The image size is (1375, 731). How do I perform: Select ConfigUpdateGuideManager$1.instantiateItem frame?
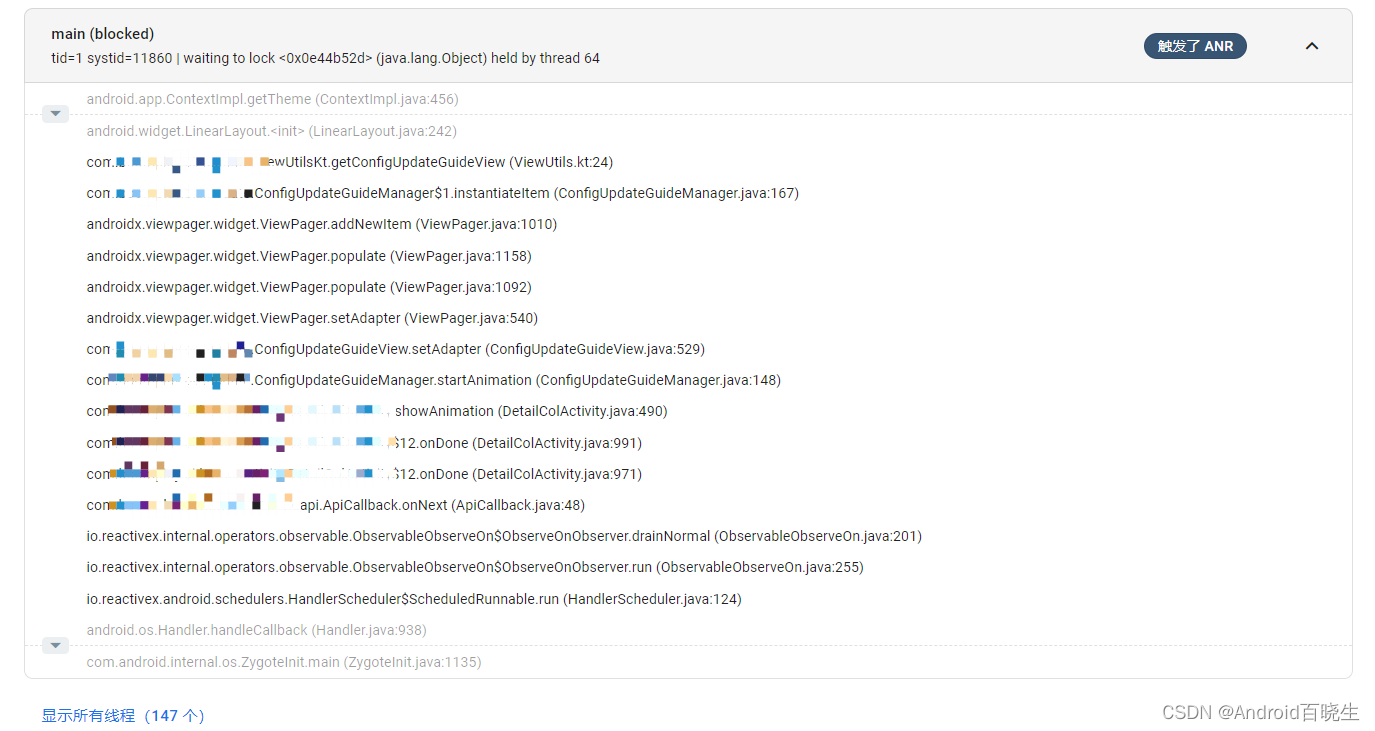[443, 193]
